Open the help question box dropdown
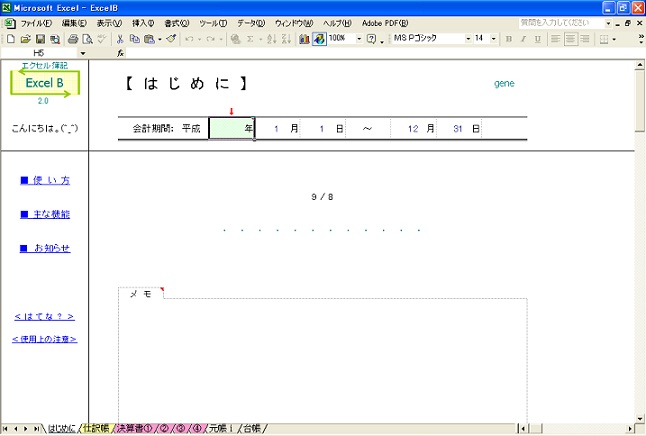This screenshot has width=646, height=436. click(608, 23)
